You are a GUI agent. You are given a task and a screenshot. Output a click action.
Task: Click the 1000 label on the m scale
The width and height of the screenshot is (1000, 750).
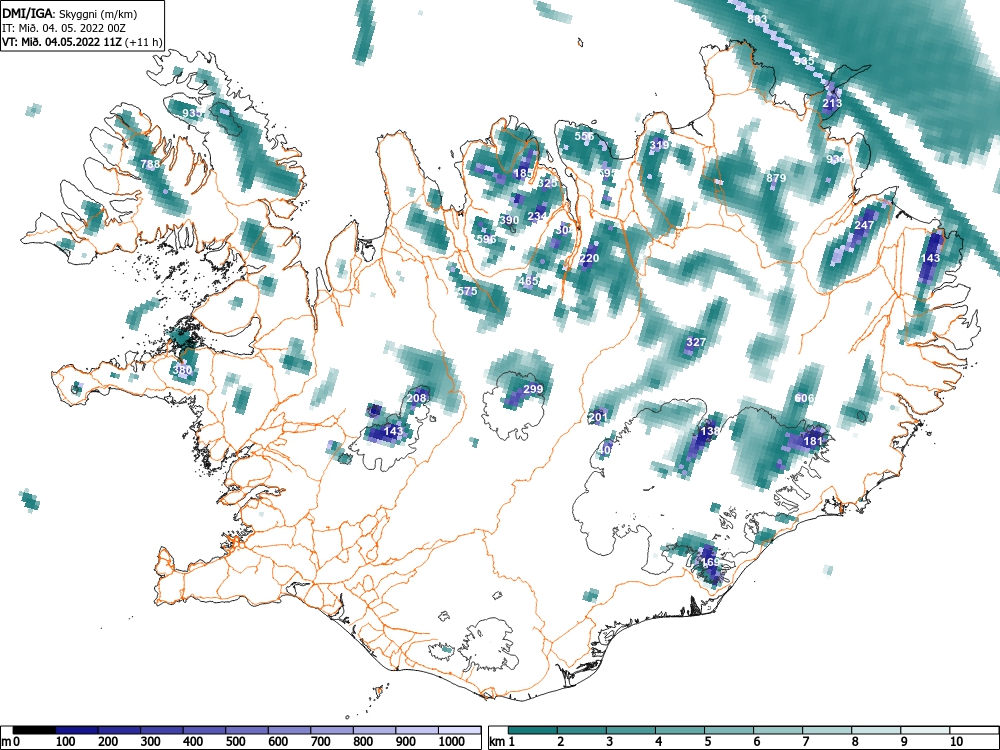coord(452,742)
